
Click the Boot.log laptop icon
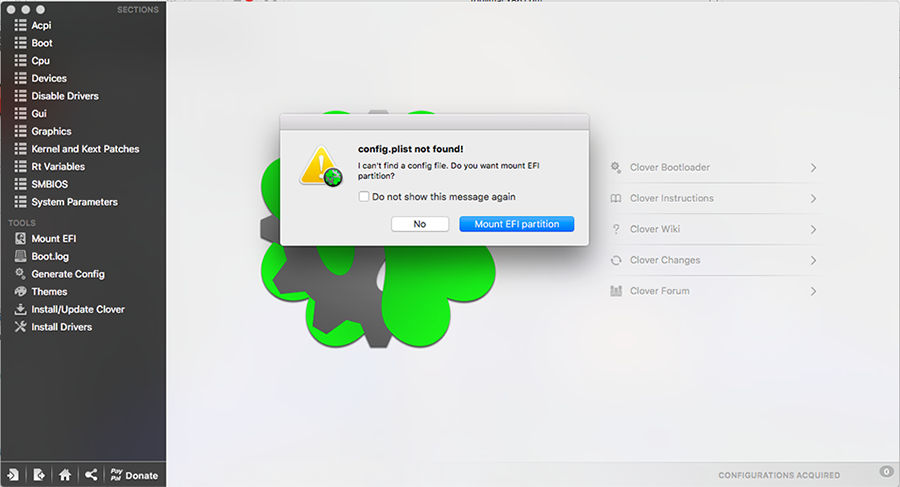coord(21,256)
